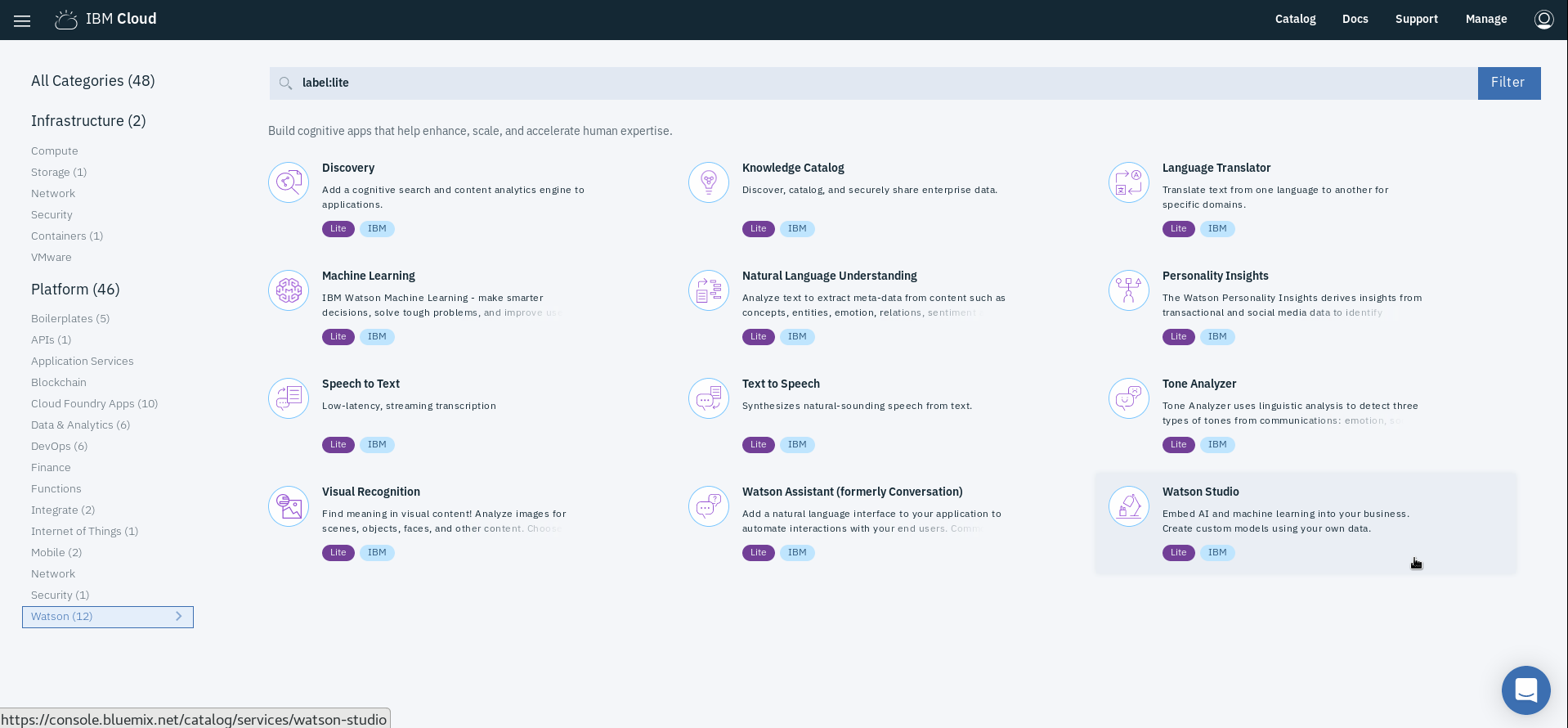Open the Natural Language Understanding title link
The width and height of the screenshot is (1568, 728).
pos(830,276)
